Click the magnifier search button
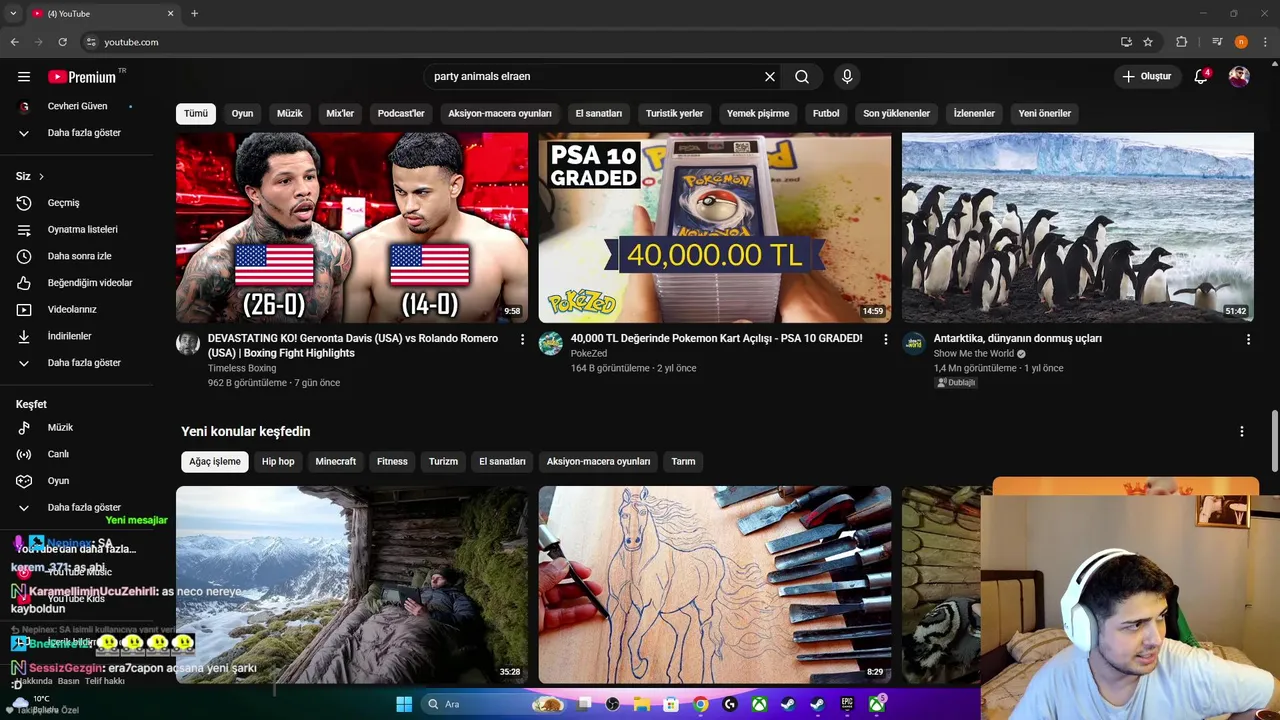The image size is (1280, 720). (x=802, y=76)
